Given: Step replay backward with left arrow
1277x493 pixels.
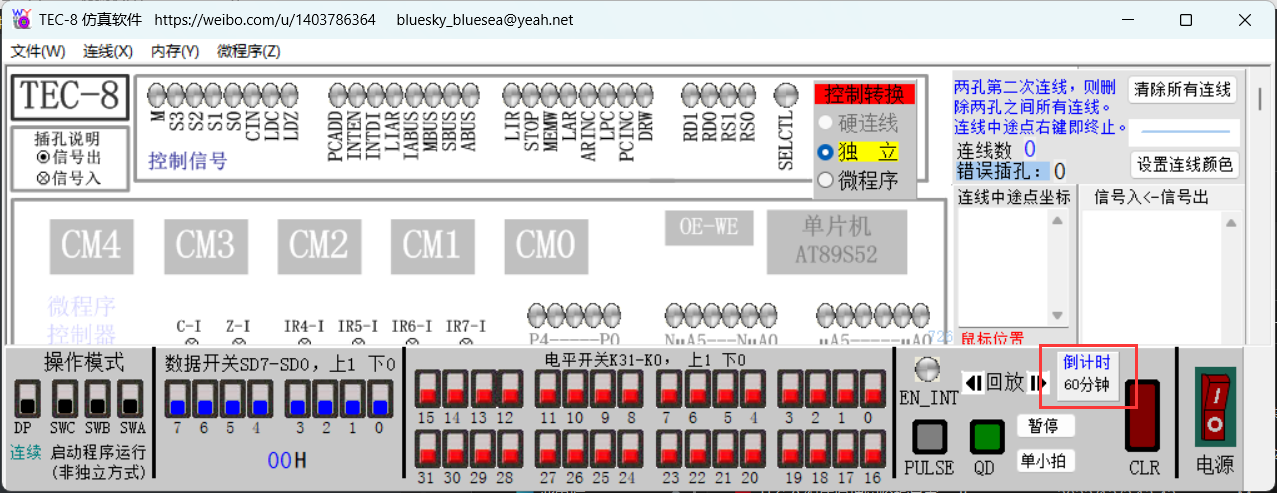Looking at the screenshot, I should pos(972,382).
